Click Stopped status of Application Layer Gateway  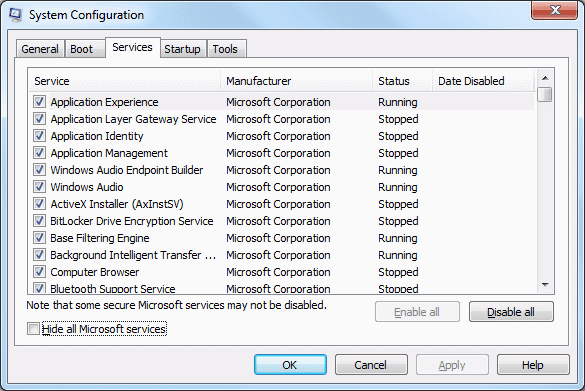pyautogui.click(x=398, y=119)
